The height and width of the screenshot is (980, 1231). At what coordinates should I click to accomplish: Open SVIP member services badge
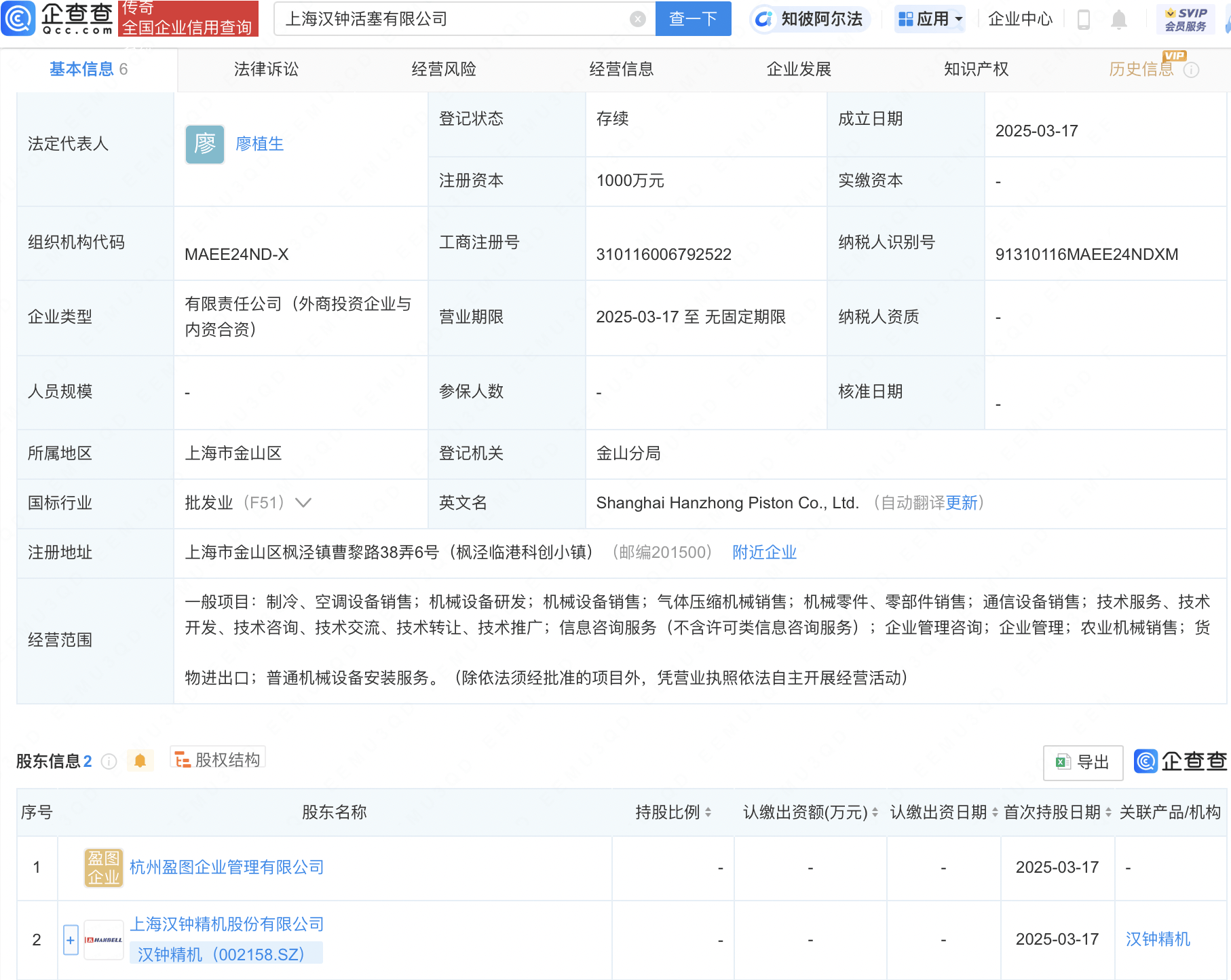pyautogui.click(x=1186, y=19)
